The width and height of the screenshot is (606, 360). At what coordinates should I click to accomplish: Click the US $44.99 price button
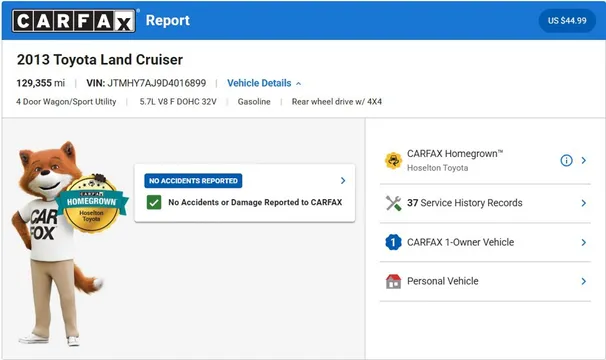pos(567,20)
